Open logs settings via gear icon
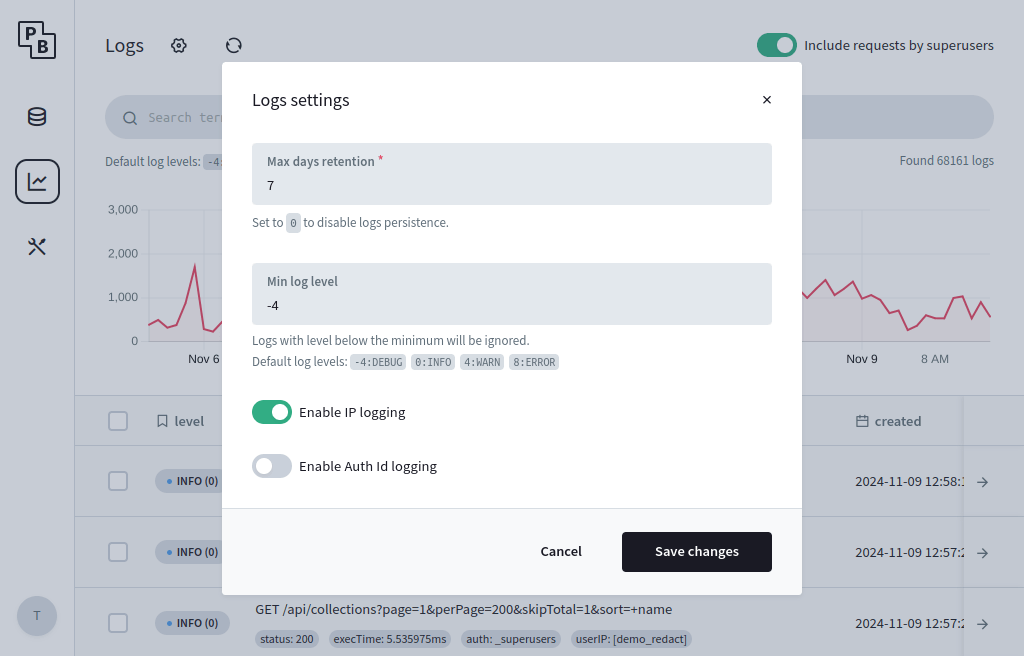The width and height of the screenshot is (1024, 656). (178, 45)
